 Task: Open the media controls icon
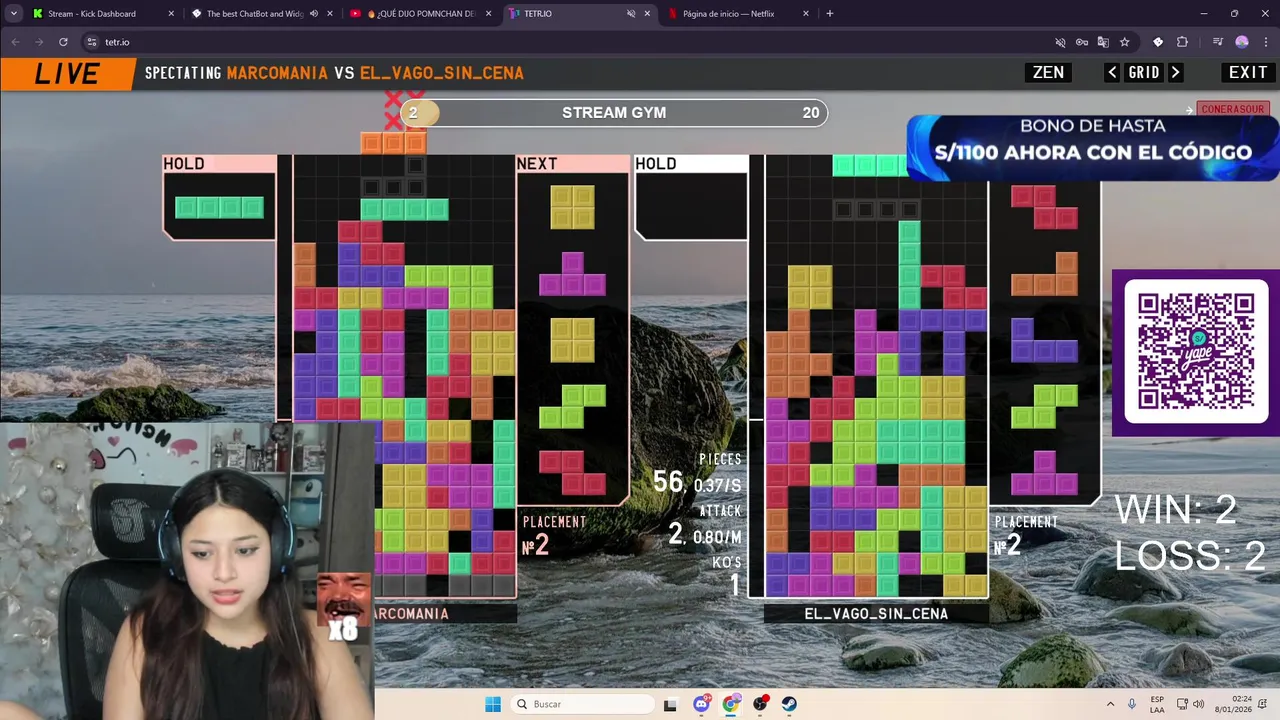click(x=1217, y=42)
